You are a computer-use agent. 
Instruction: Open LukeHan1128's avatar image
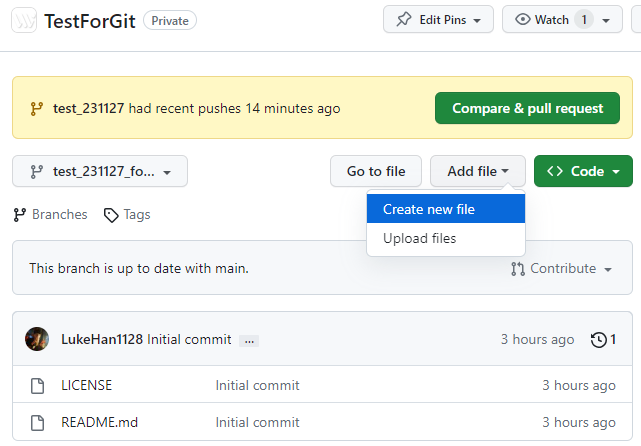pos(37,339)
